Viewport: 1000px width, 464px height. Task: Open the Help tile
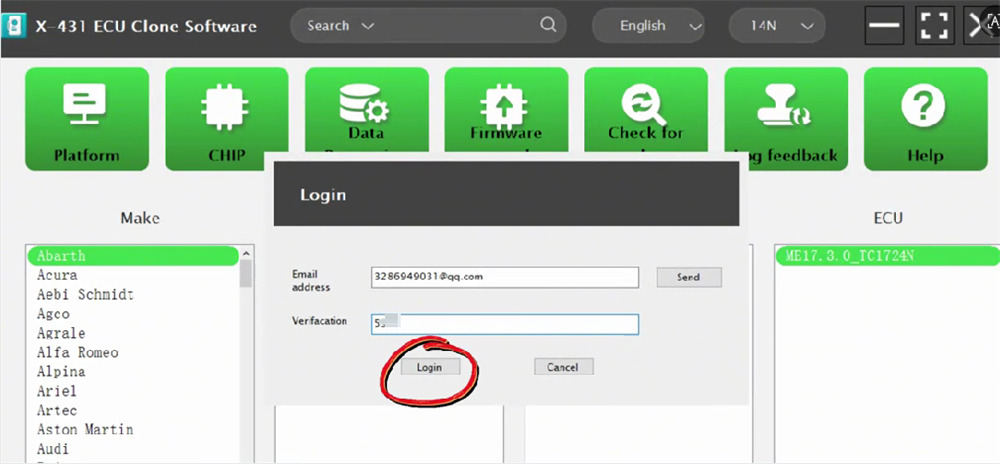tap(925, 119)
